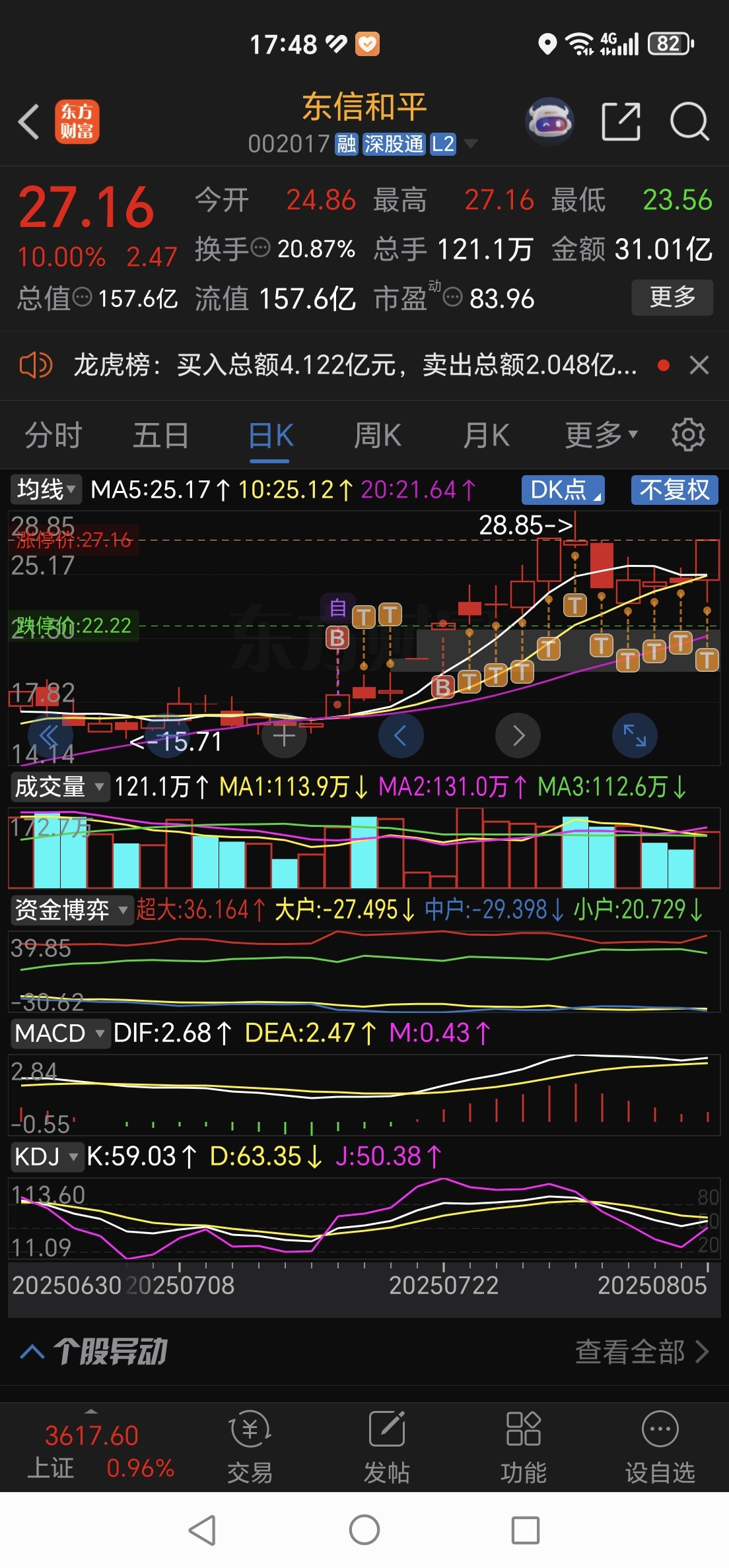Open 查看全部 for stock movements
Screen dimensions: 729x1568
pyautogui.click(x=642, y=1351)
